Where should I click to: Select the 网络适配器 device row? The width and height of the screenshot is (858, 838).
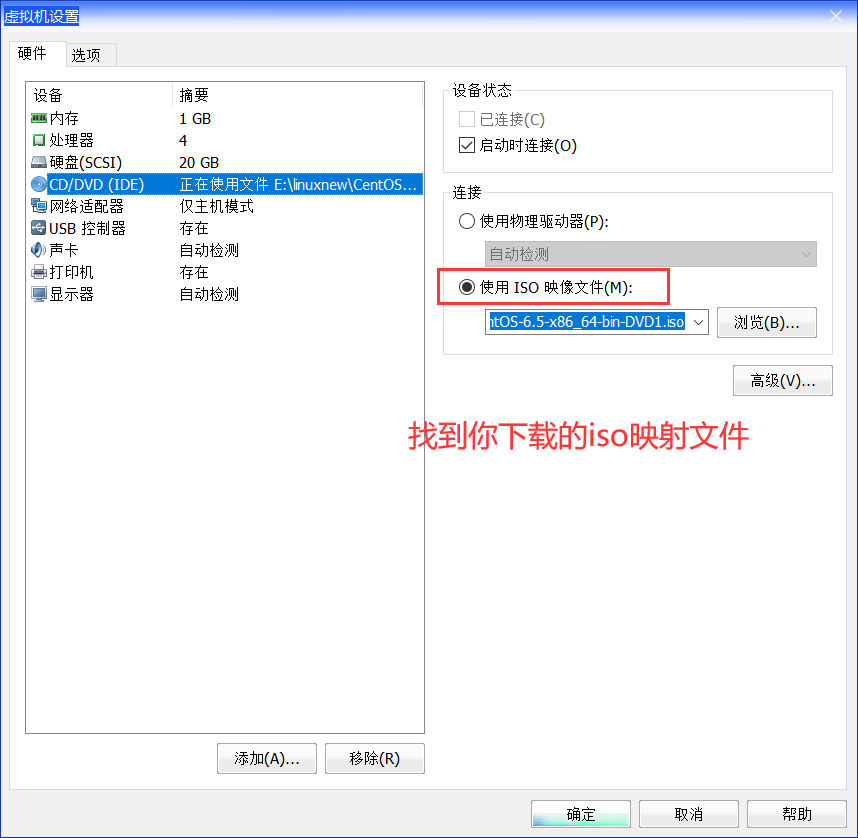[227, 206]
